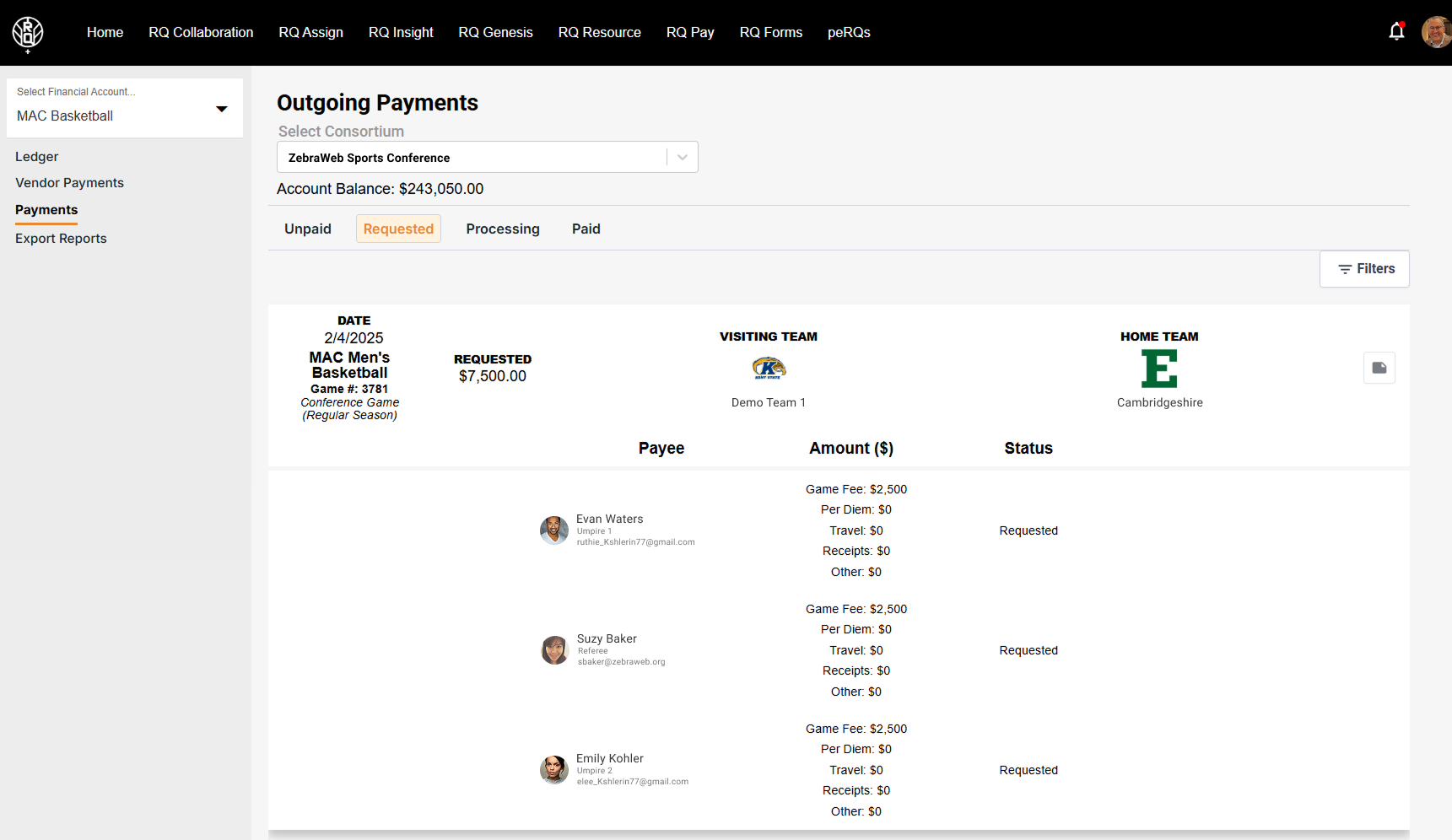Open Ledger in the sidebar
1452x840 pixels.
(x=37, y=157)
